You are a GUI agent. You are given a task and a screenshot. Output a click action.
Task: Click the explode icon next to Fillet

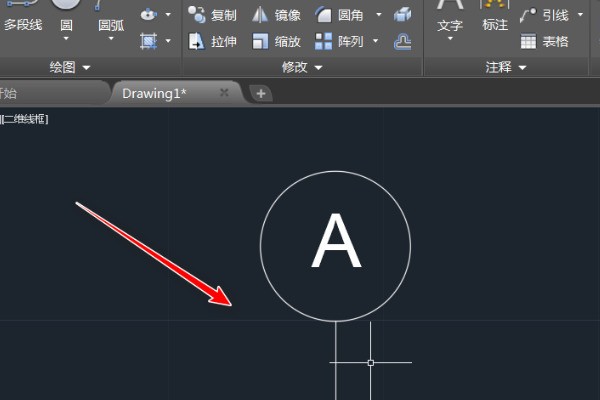click(403, 15)
